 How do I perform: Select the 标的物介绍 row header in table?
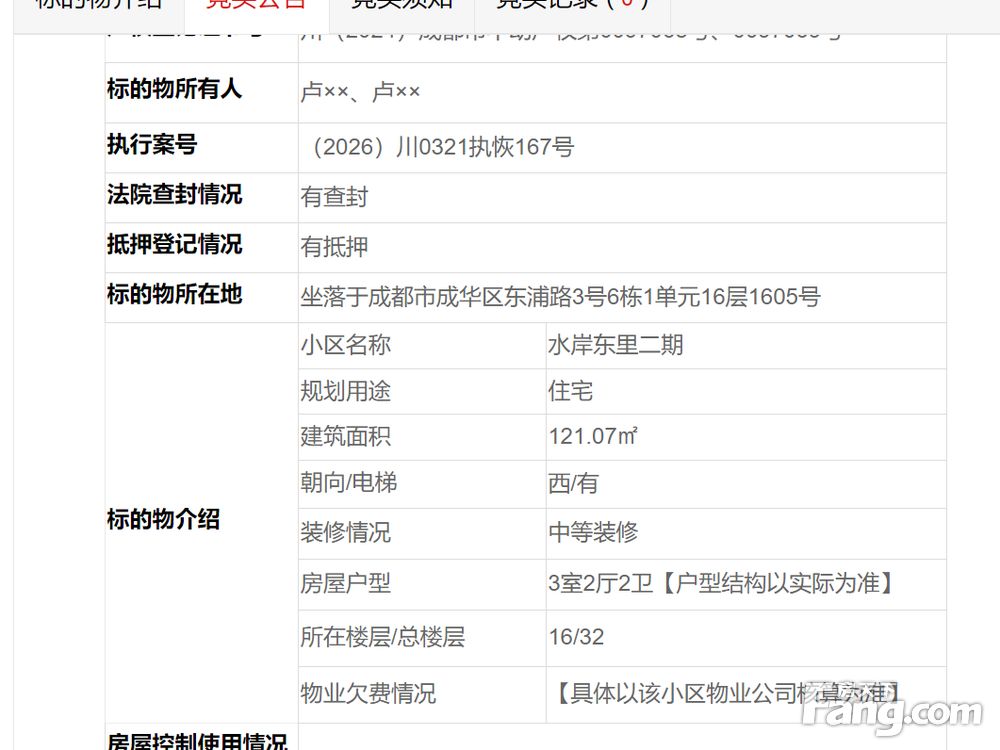click(x=163, y=520)
